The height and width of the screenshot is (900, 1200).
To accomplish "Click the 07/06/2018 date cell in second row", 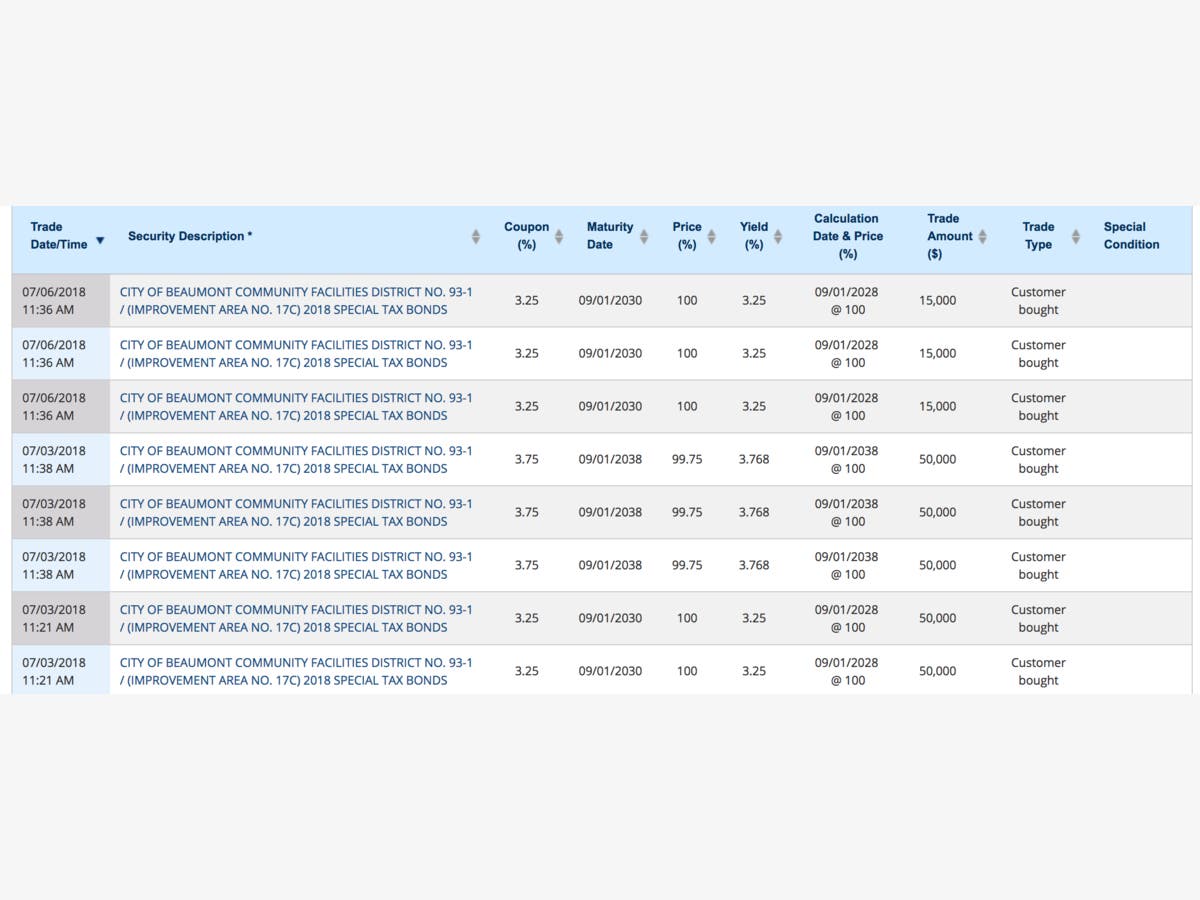I will [54, 354].
